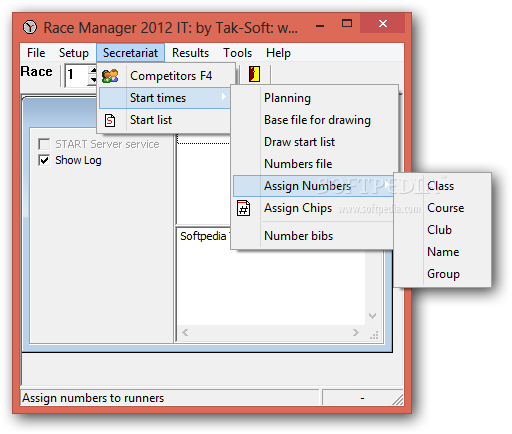Click the Race Manager app icon in title bar
The image size is (512, 434).
click(30, 27)
